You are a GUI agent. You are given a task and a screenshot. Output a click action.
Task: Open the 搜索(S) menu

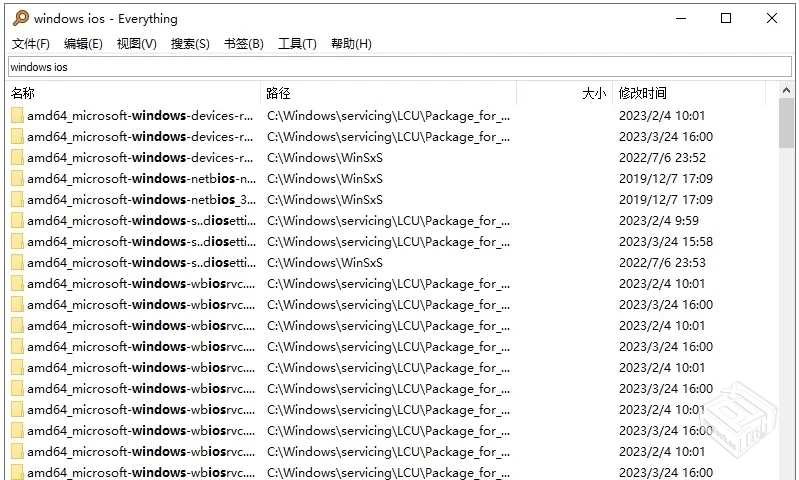(x=190, y=44)
